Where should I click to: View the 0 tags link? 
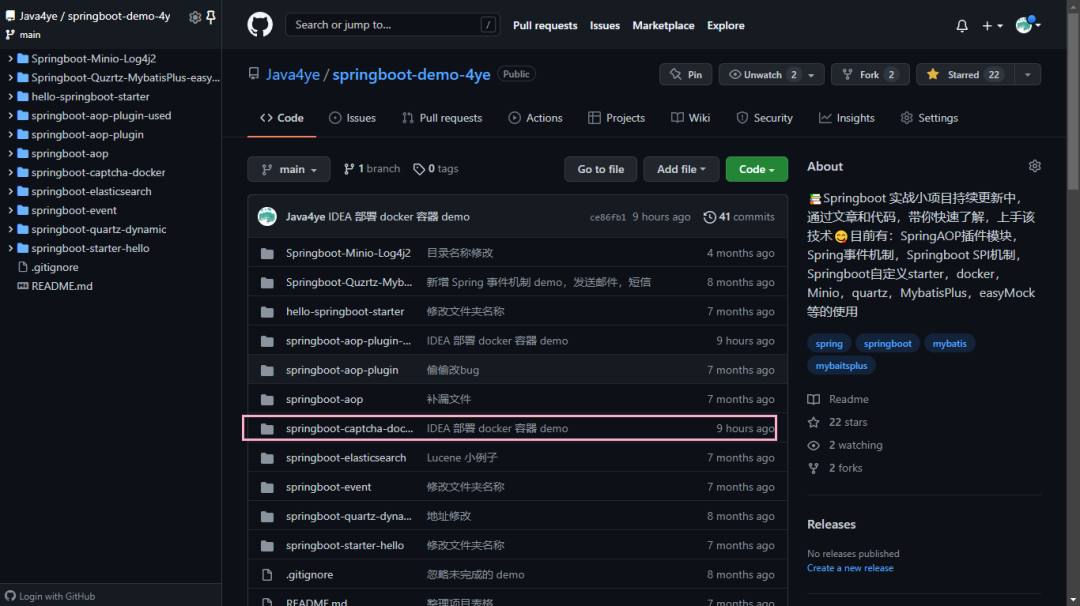coord(435,169)
